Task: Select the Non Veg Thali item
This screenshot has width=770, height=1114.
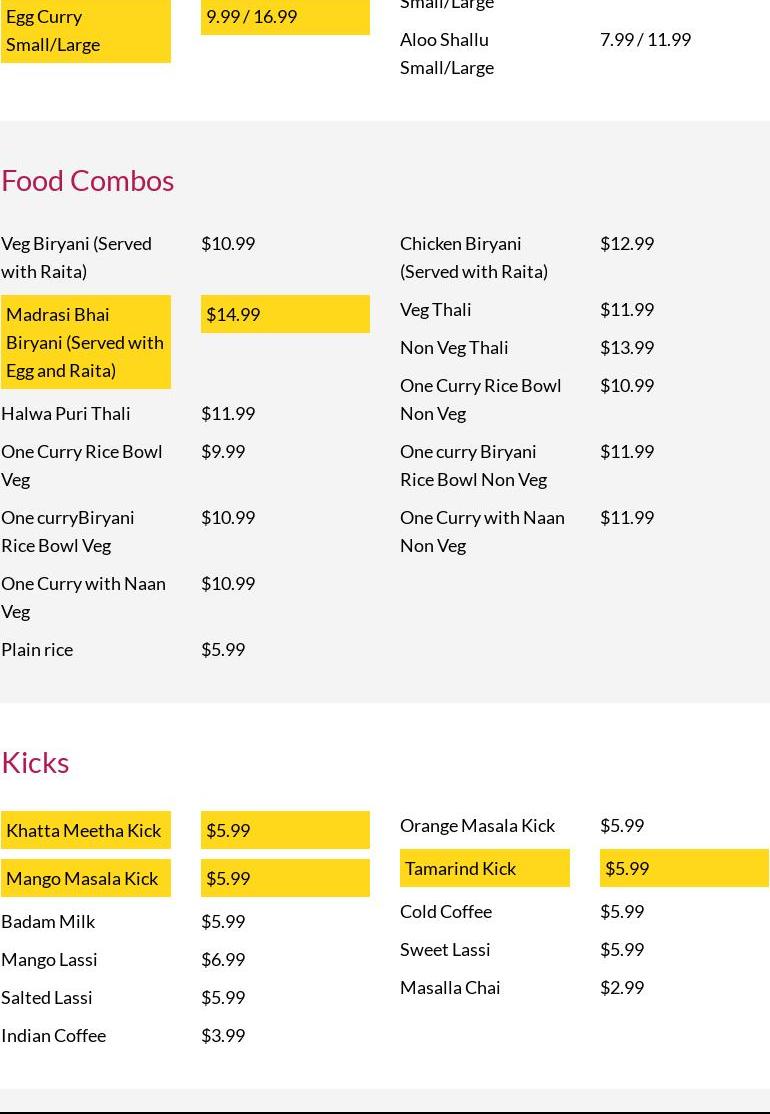Action: 454,347
